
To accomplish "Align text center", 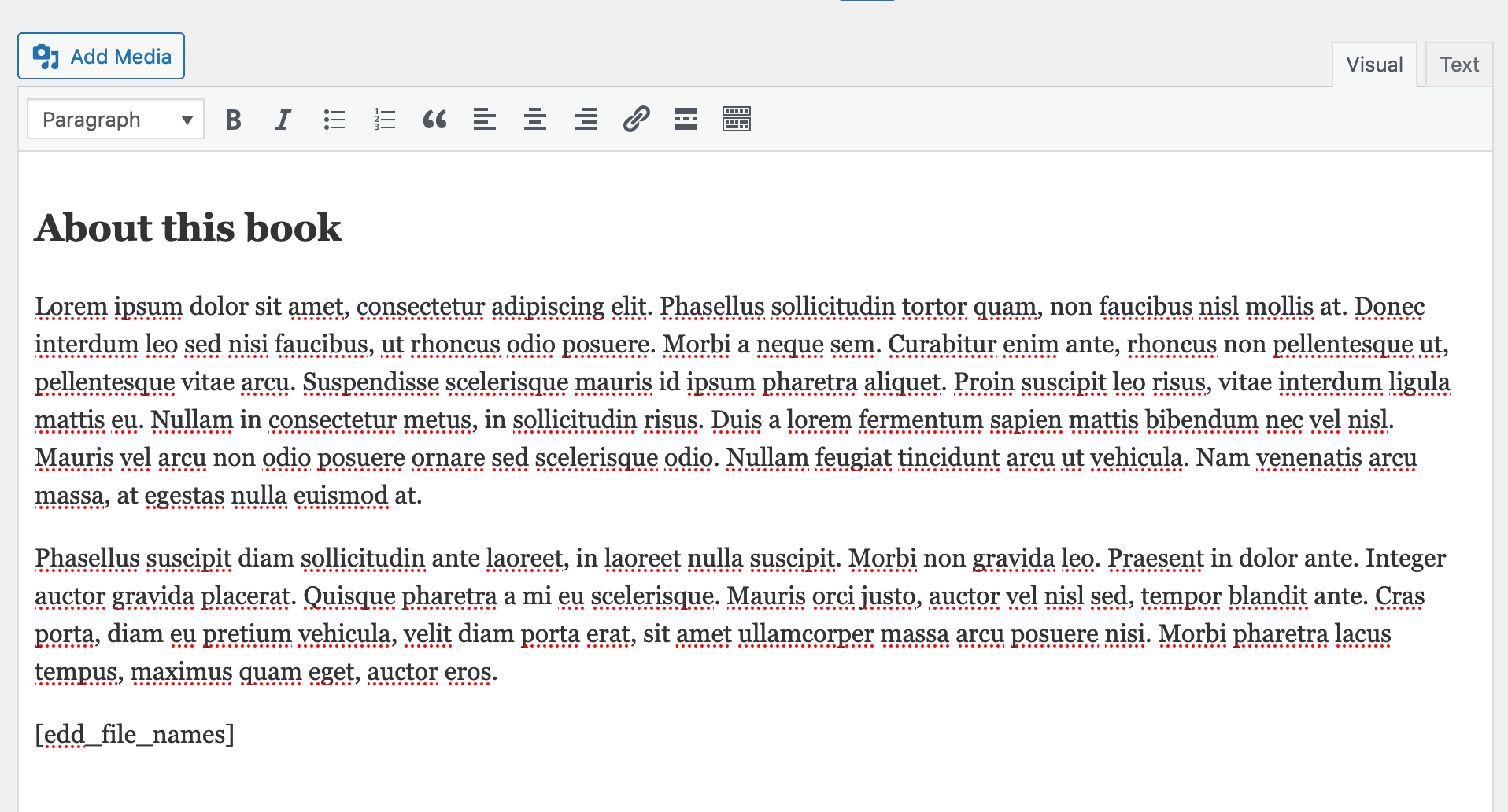I will coord(535,120).
